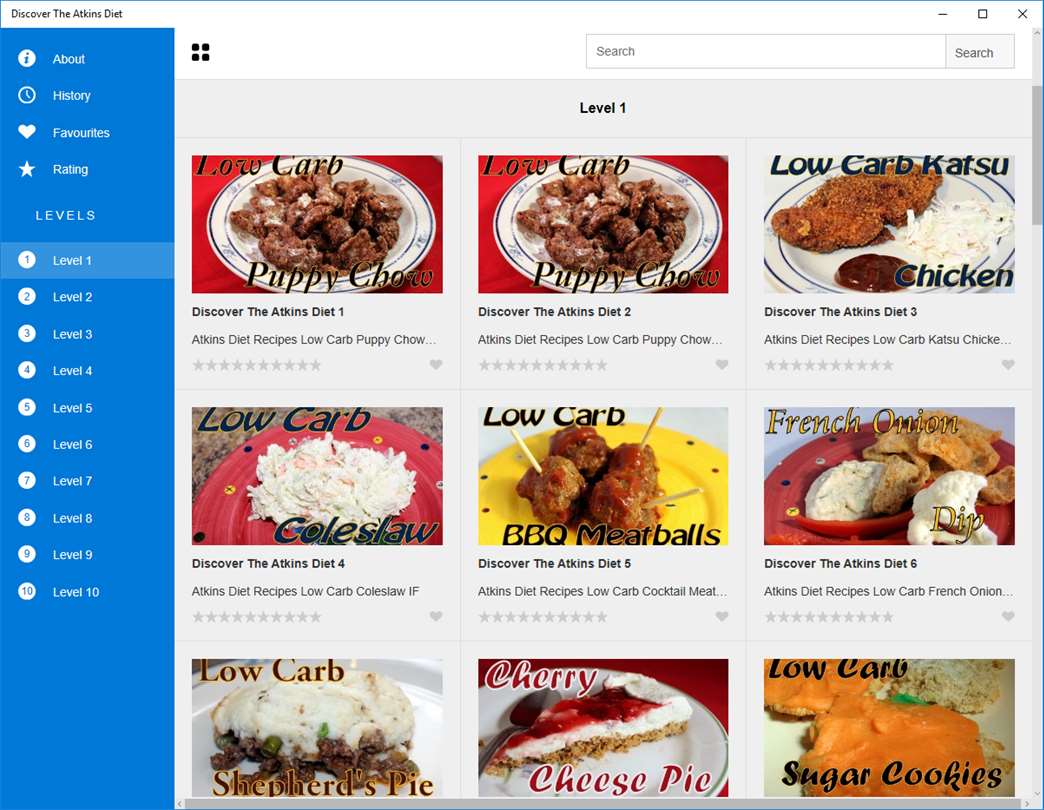Favourite Discover The Atkins Diet 6 heart

click(1008, 616)
